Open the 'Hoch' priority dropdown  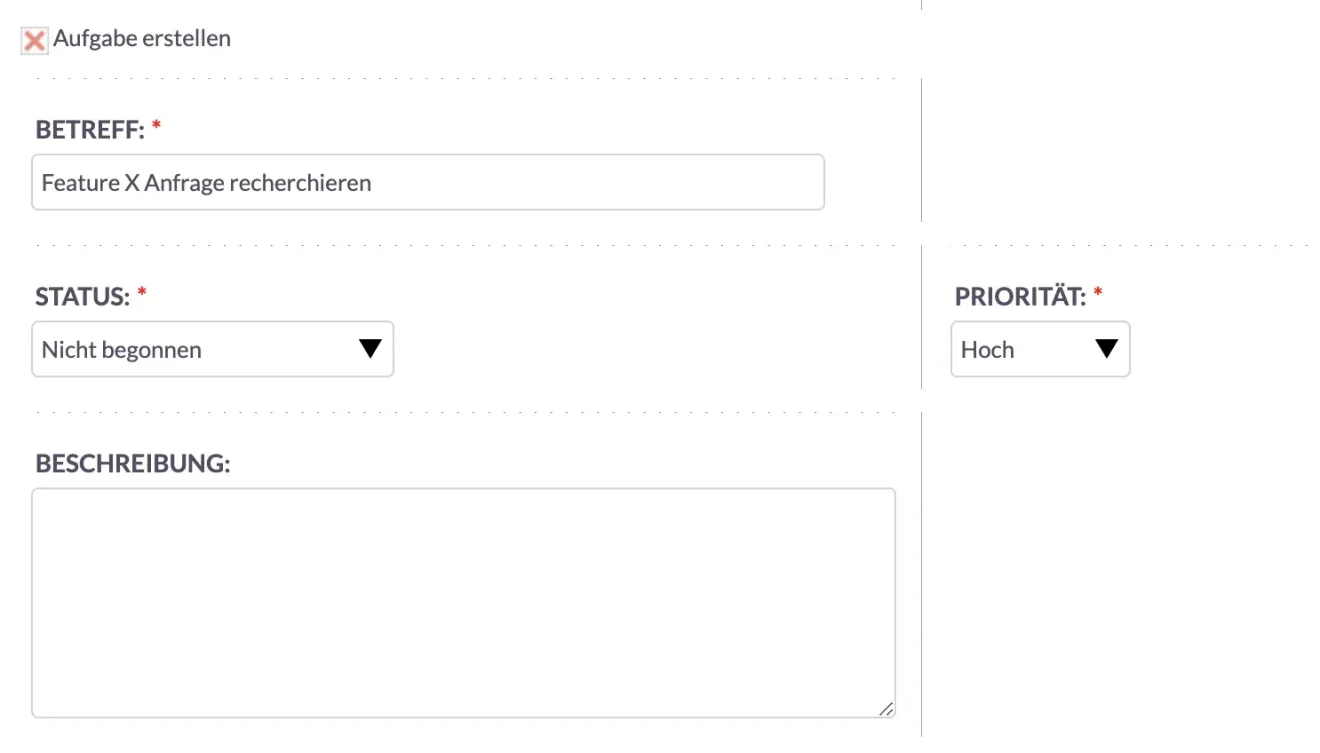point(1040,348)
